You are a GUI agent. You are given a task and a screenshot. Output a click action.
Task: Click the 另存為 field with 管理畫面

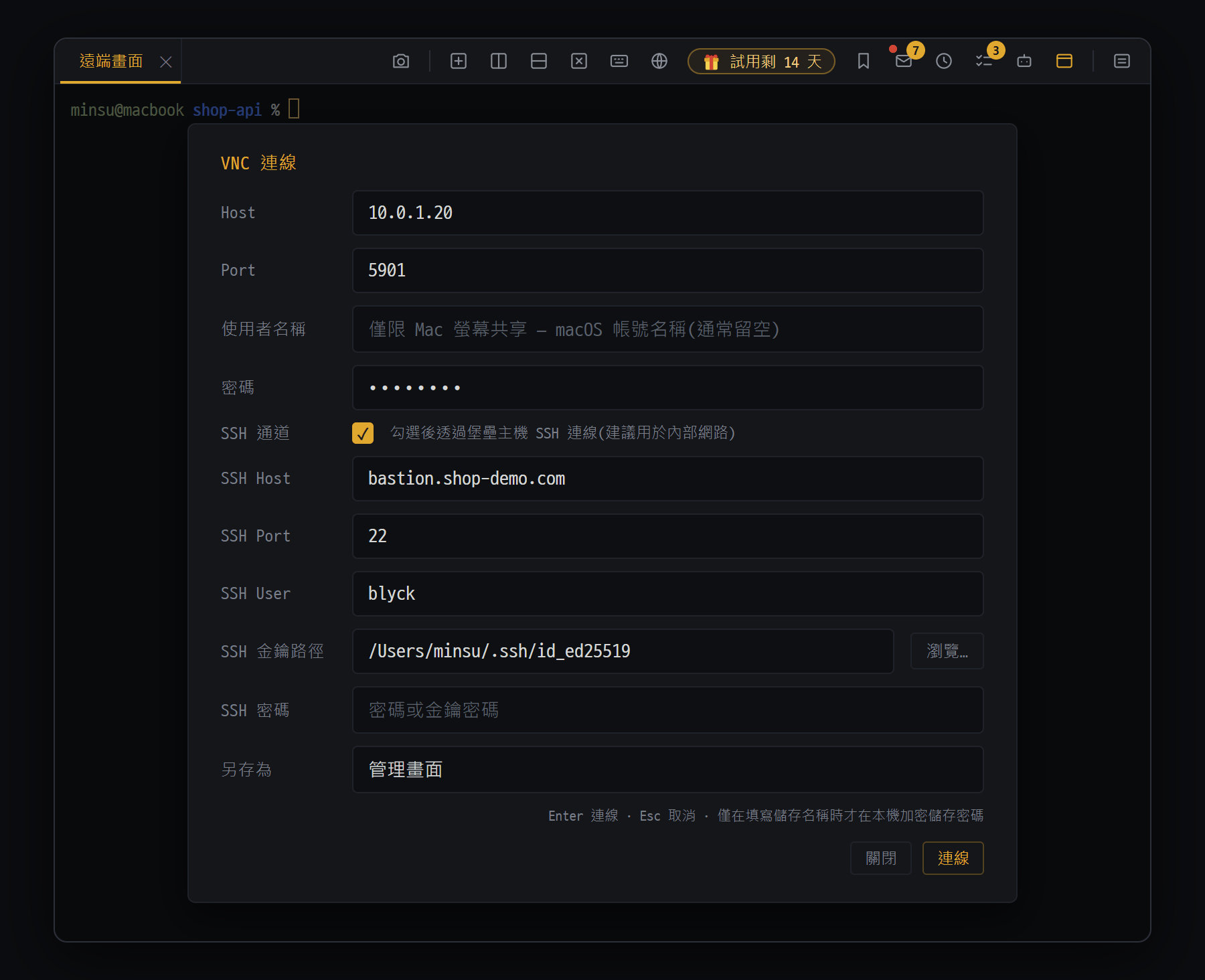[667, 770]
